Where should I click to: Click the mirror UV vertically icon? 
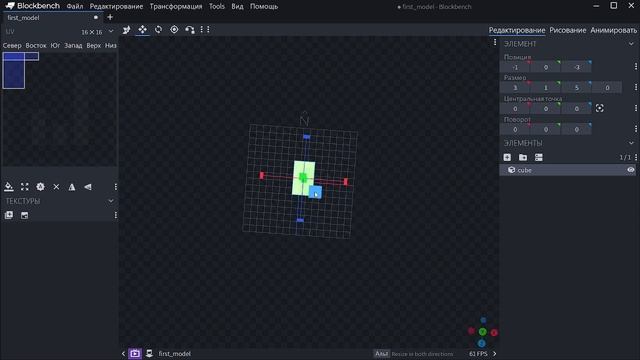pyautogui.click(x=88, y=187)
